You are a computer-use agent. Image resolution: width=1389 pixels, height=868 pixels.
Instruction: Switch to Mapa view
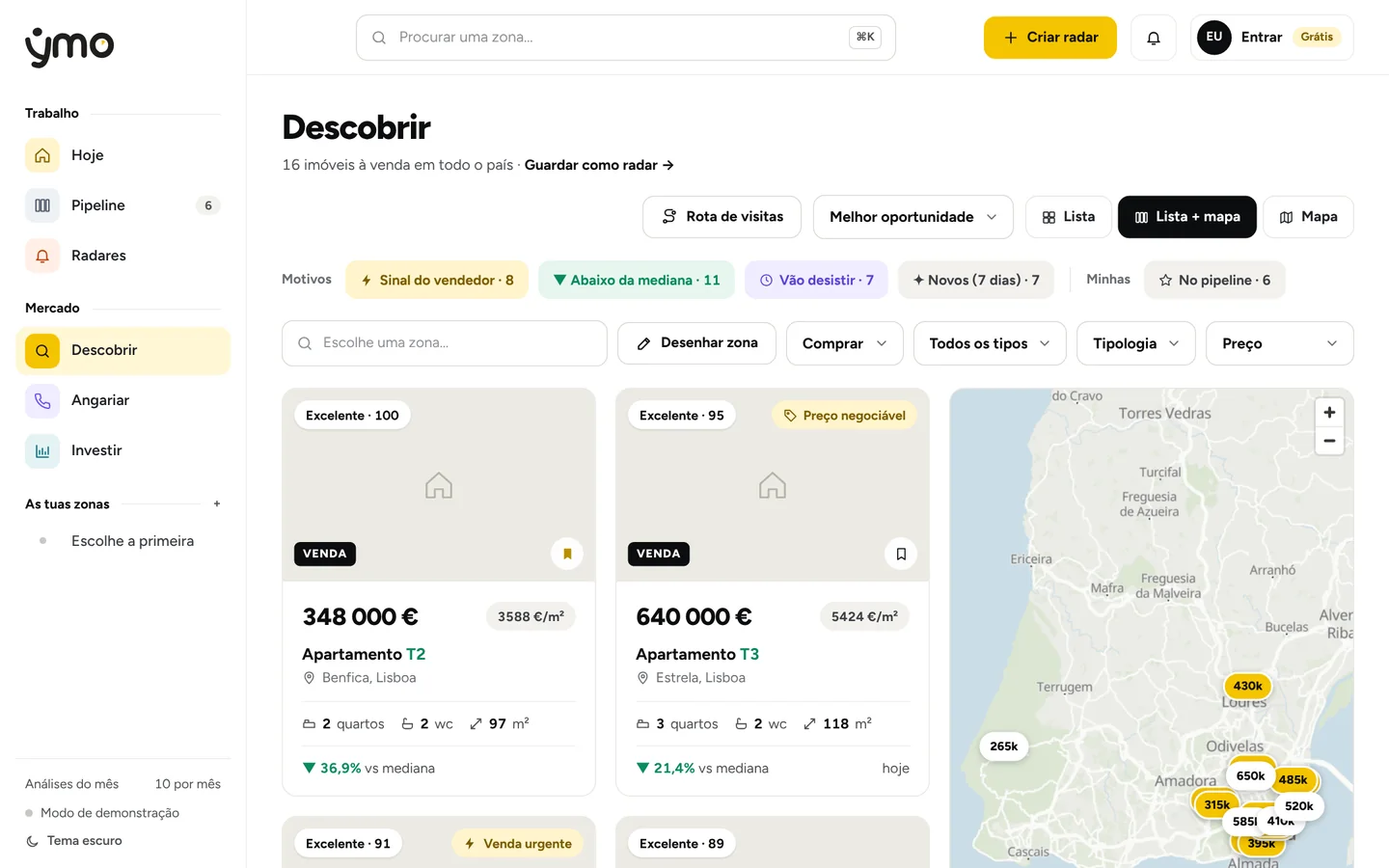pyautogui.click(x=1308, y=217)
